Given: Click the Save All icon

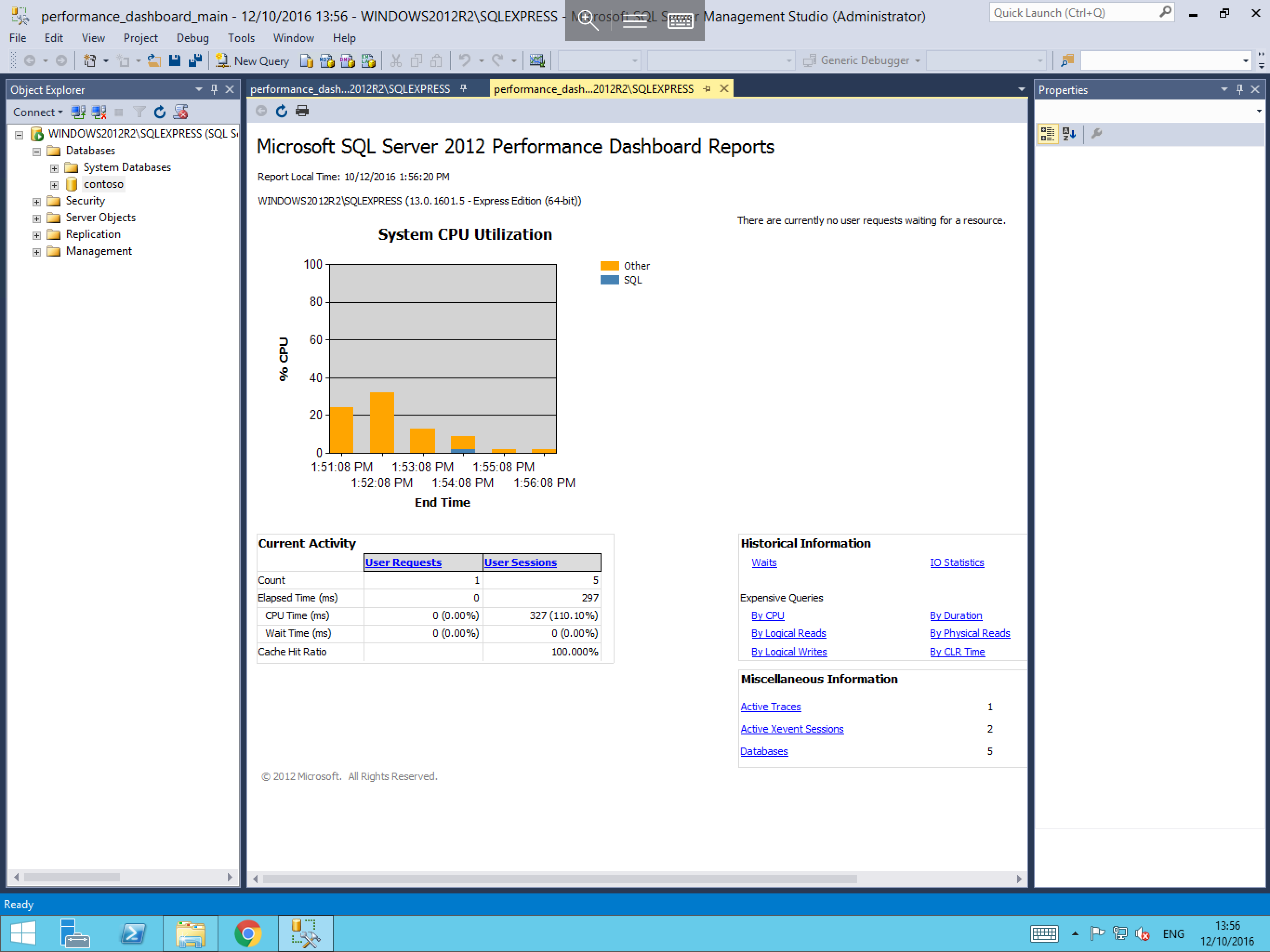Looking at the screenshot, I should 195,61.
